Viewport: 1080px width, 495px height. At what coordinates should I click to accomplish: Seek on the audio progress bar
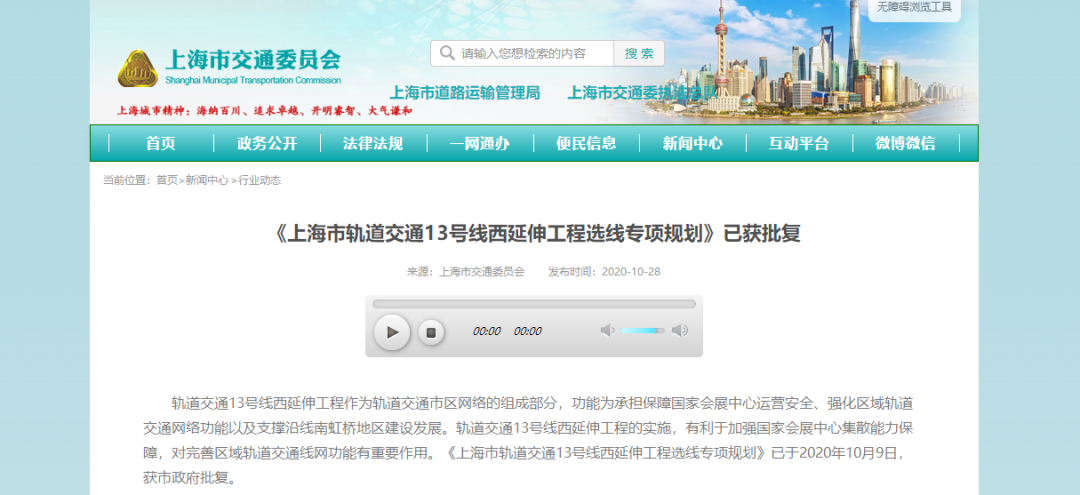click(x=534, y=304)
